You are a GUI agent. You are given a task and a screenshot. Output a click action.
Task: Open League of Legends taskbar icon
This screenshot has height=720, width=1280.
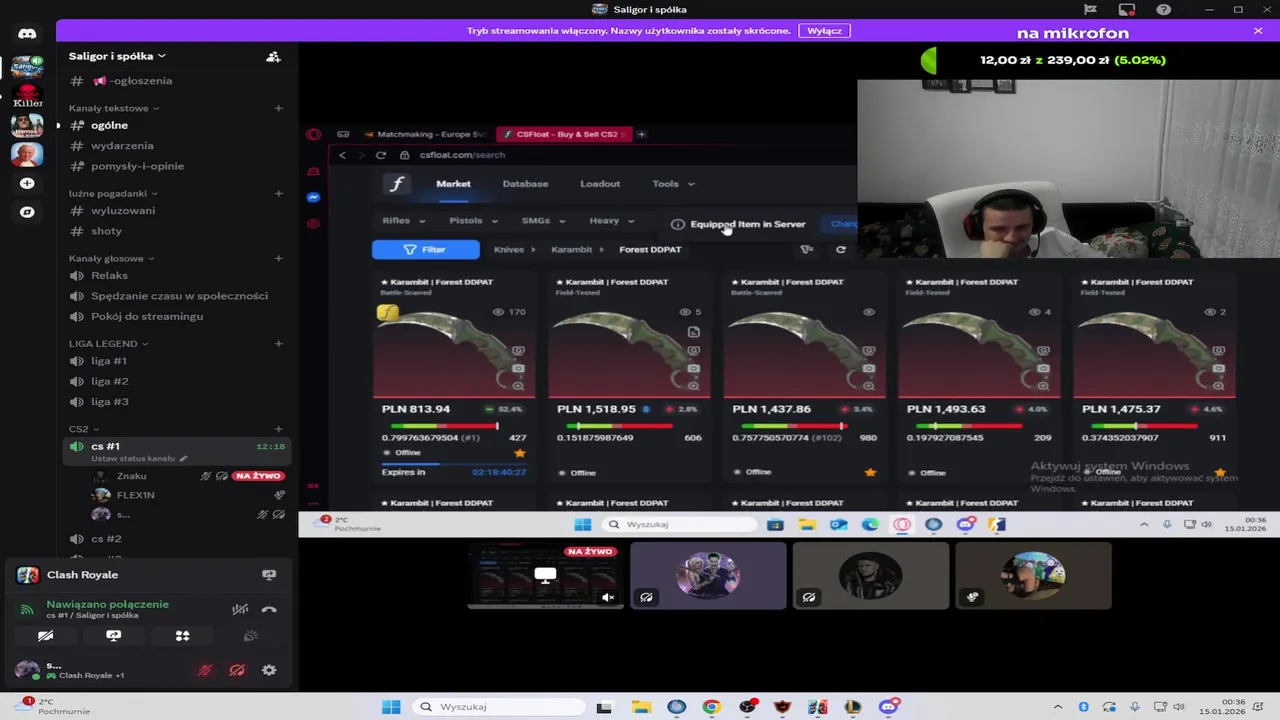click(x=853, y=707)
